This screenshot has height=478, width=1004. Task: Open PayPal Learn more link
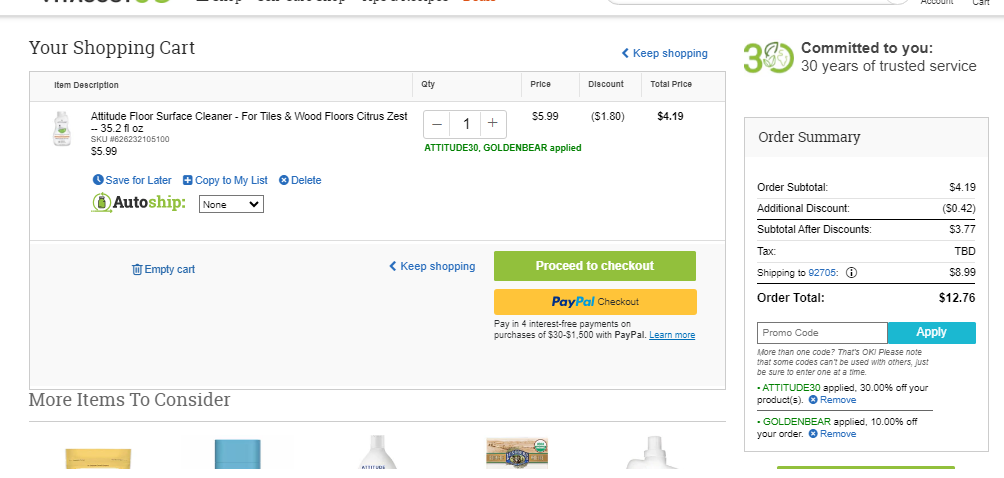click(672, 335)
